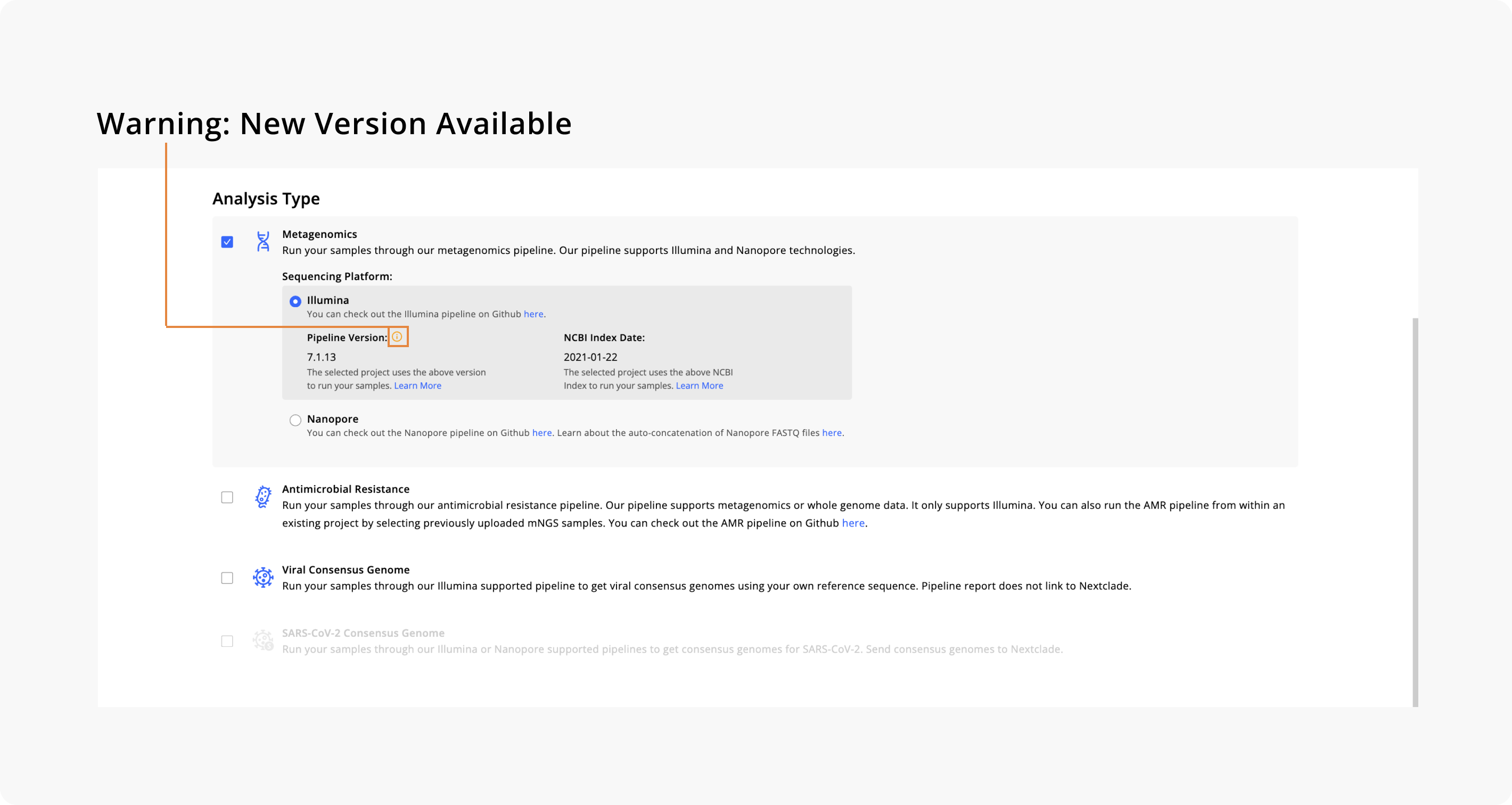Click the 'Illumina' platform label
Screen dimensions: 1512x805
tap(327, 300)
